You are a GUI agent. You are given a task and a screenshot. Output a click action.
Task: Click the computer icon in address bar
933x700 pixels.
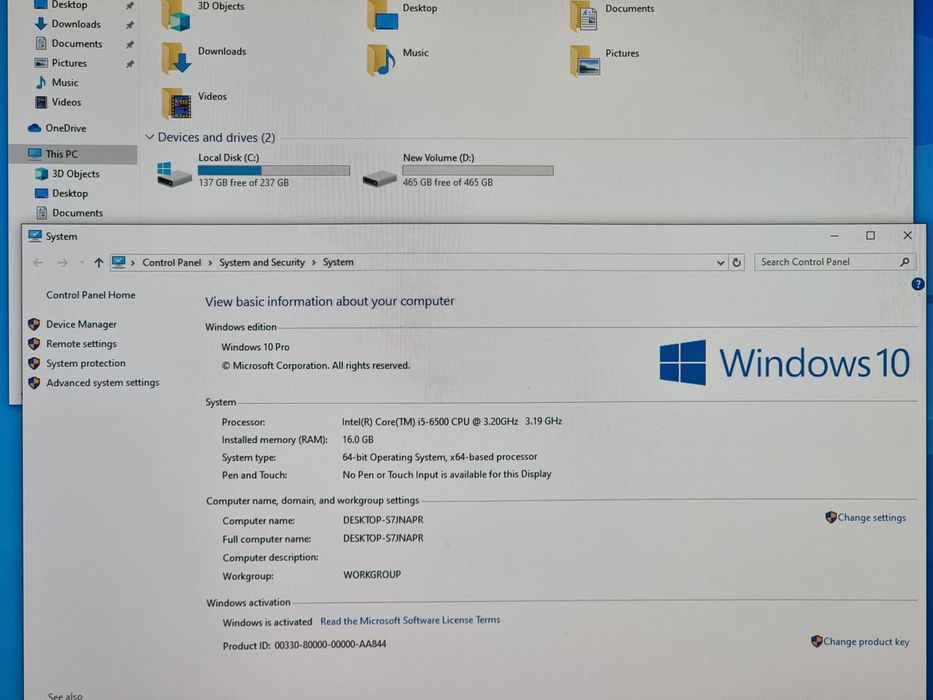pos(119,262)
